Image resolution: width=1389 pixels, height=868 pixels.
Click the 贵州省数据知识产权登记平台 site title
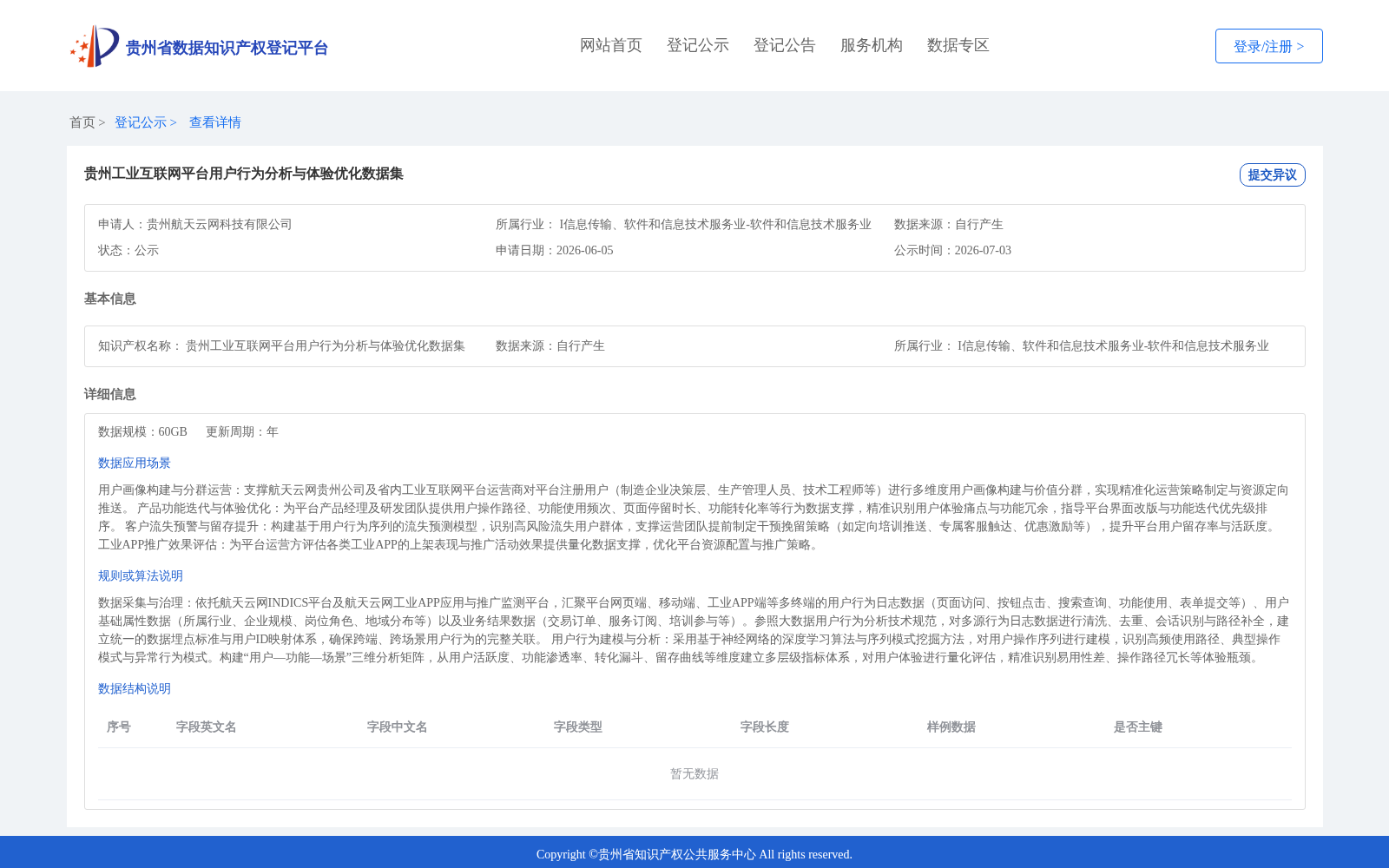[227, 48]
